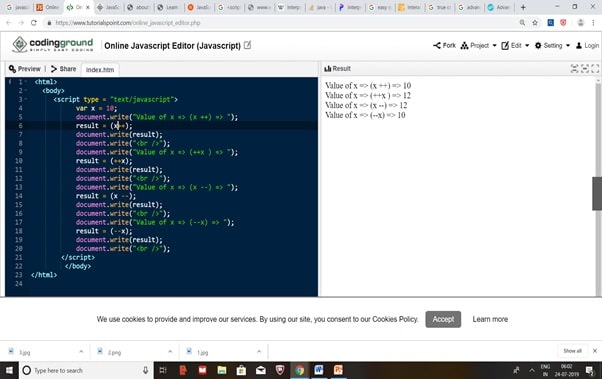Click code line 6 result = (x++)
The height and width of the screenshot is (379, 602).
(x=104, y=126)
